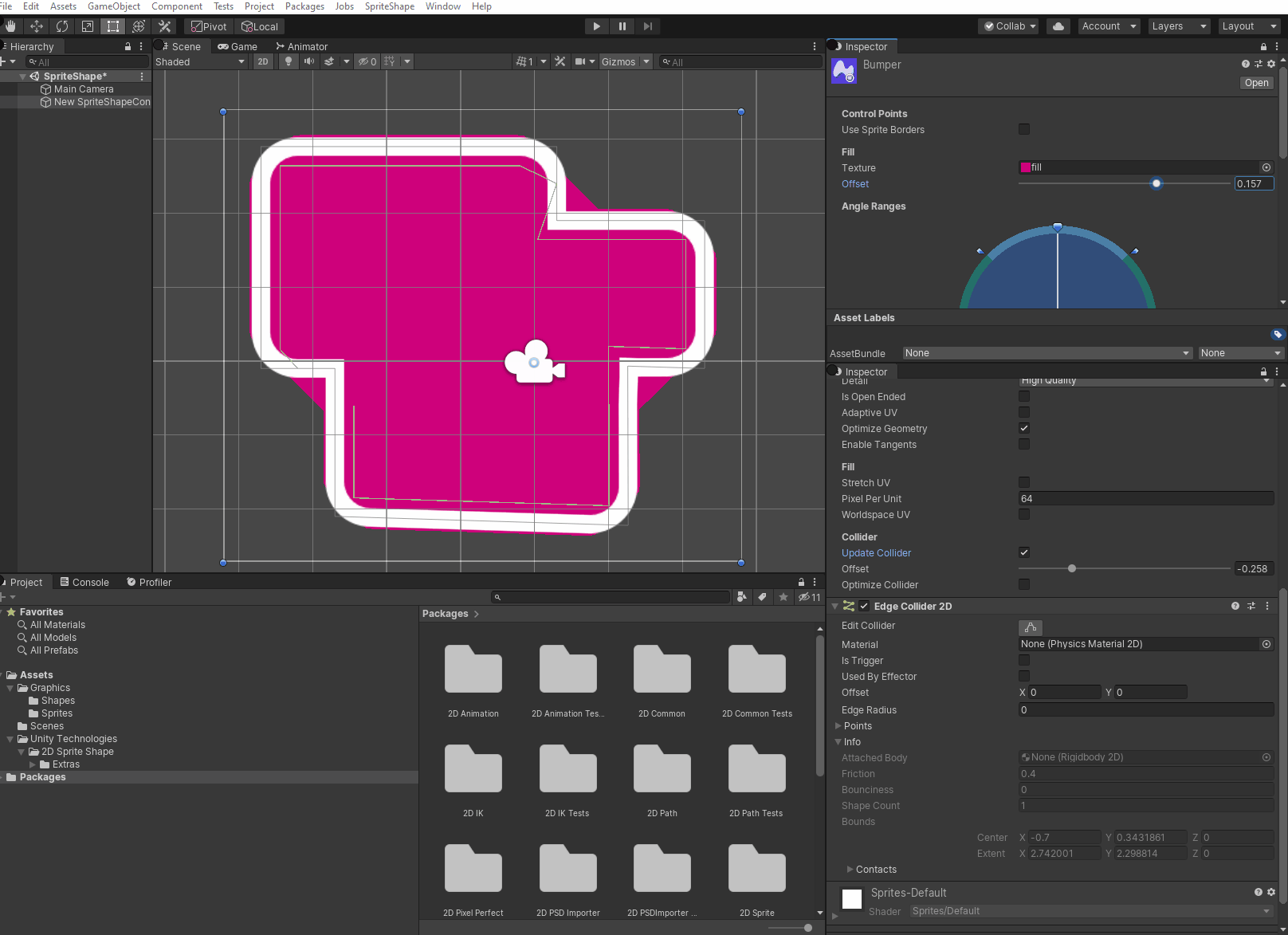Viewport: 1288px width, 935px height.
Task: Select the Hand tool
Action: (x=10, y=26)
